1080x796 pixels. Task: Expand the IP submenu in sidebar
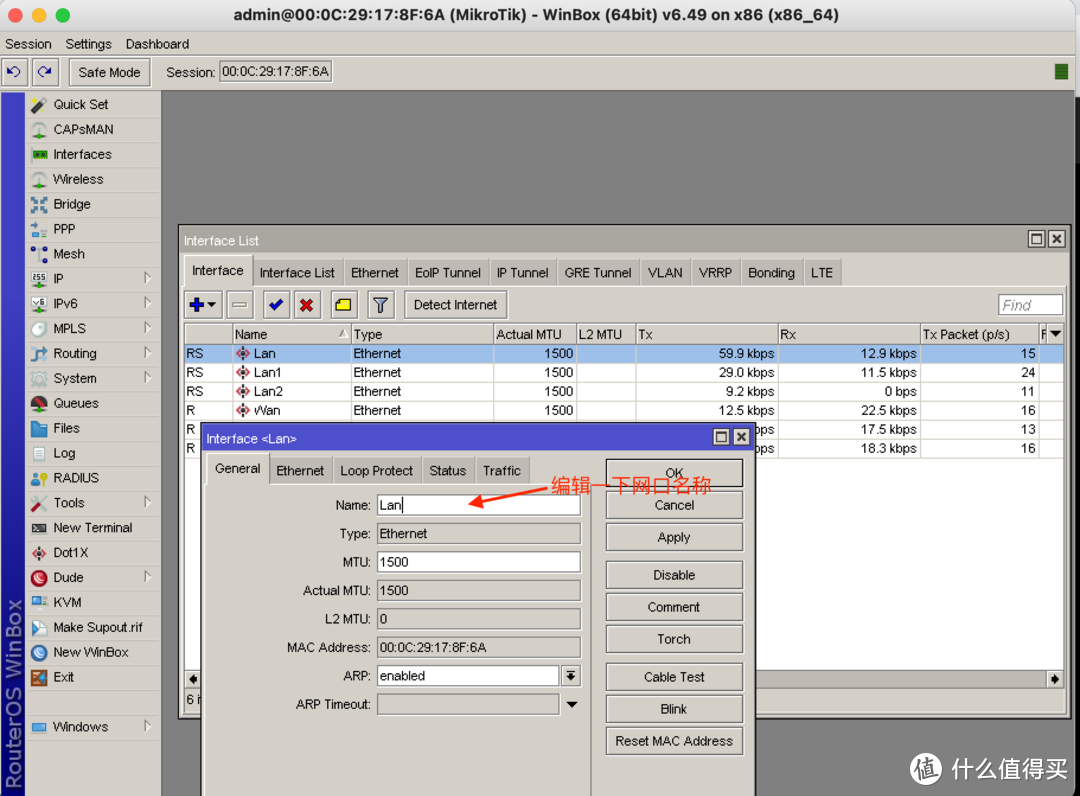147,279
